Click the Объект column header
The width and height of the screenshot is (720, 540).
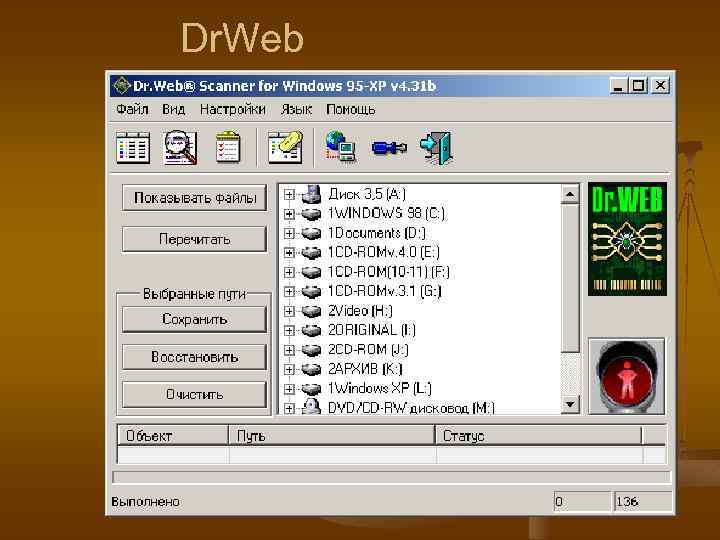pos(173,435)
